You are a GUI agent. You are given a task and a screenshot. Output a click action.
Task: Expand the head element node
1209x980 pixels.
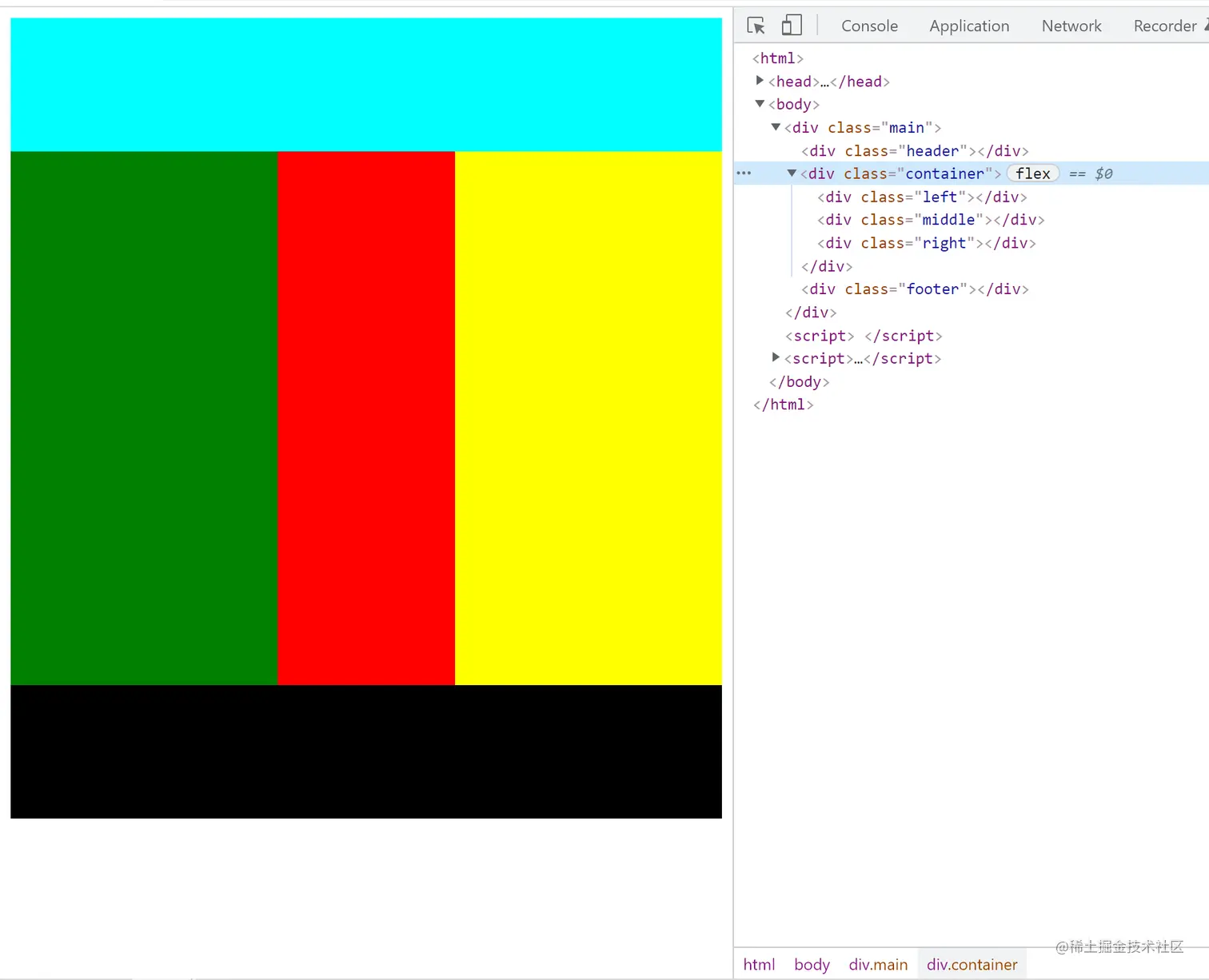point(760,81)
